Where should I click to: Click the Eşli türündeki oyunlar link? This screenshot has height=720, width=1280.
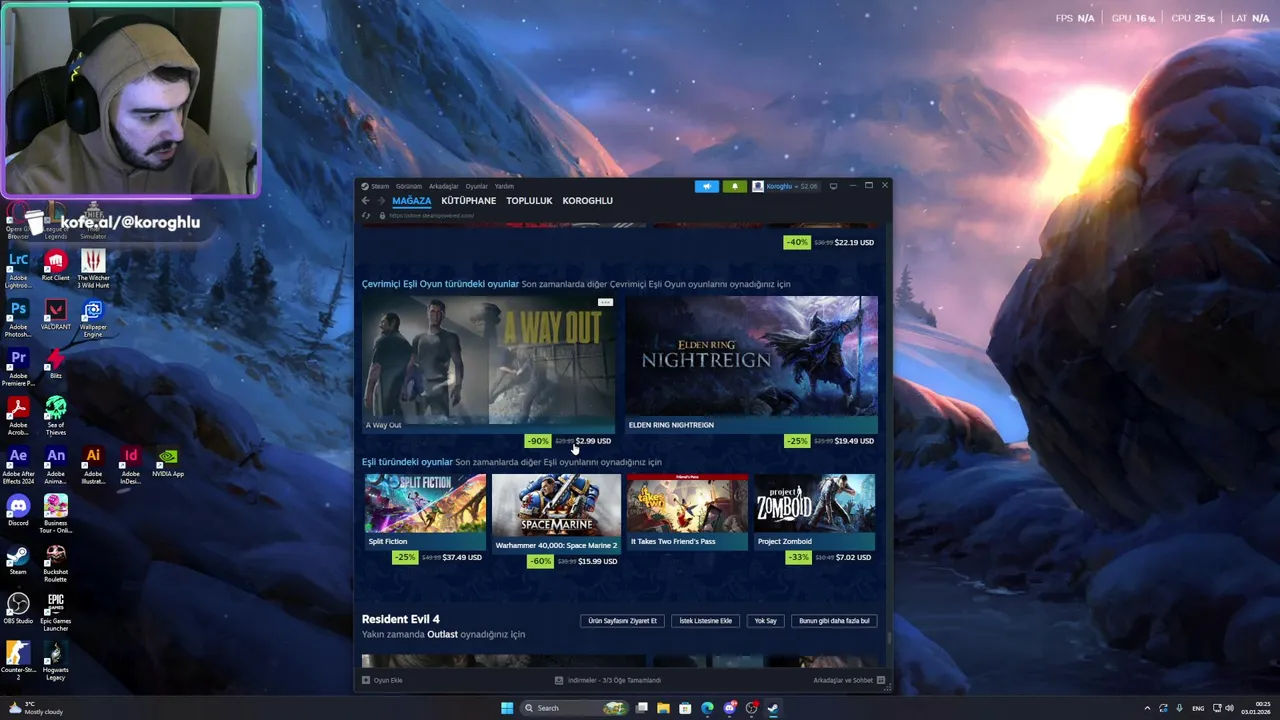click(407, 462)
